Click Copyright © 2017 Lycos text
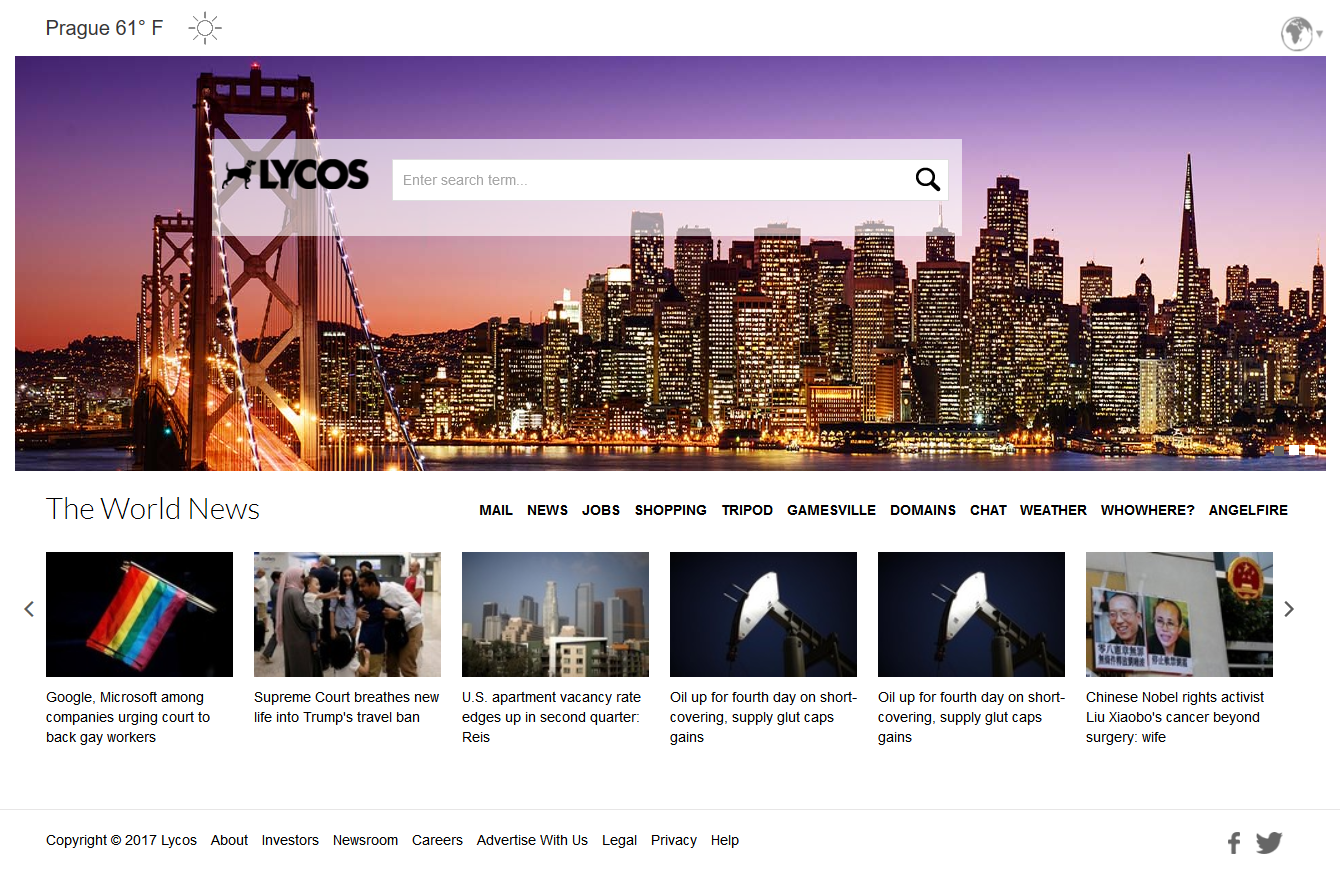The height and width of the screenshot is (890, 1340). [x=121, y=840]
